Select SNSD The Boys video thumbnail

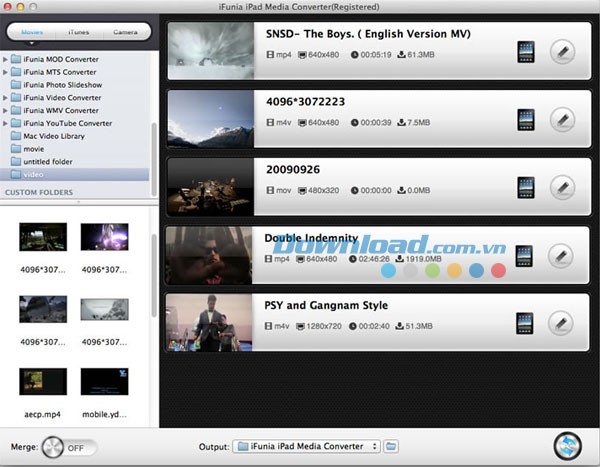[211, 51]
